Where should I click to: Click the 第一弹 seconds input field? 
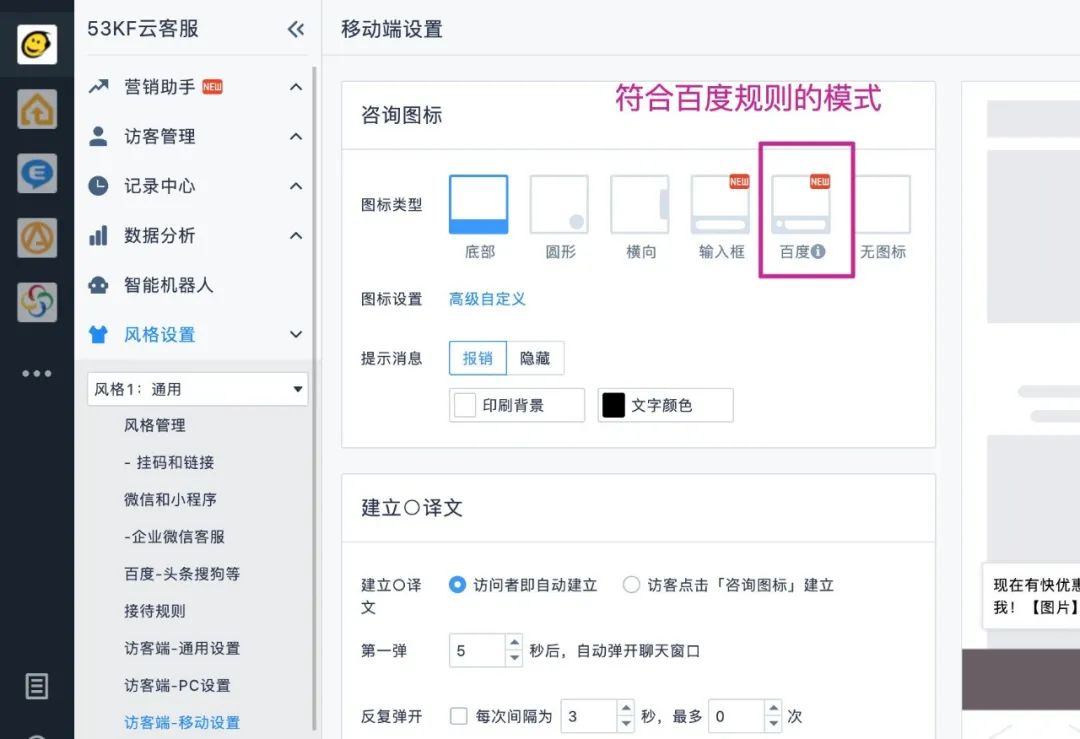tap(478, 651)
